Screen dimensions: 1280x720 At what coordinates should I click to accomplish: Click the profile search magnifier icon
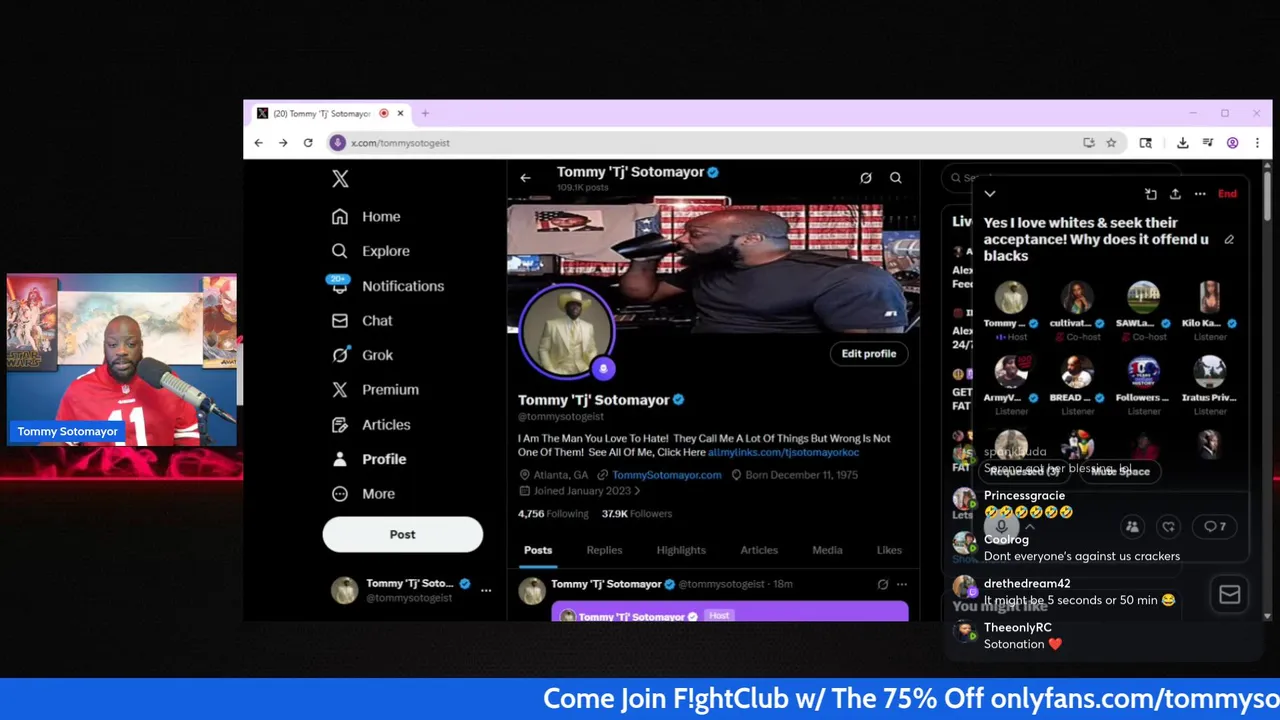[x=896, y=178]
